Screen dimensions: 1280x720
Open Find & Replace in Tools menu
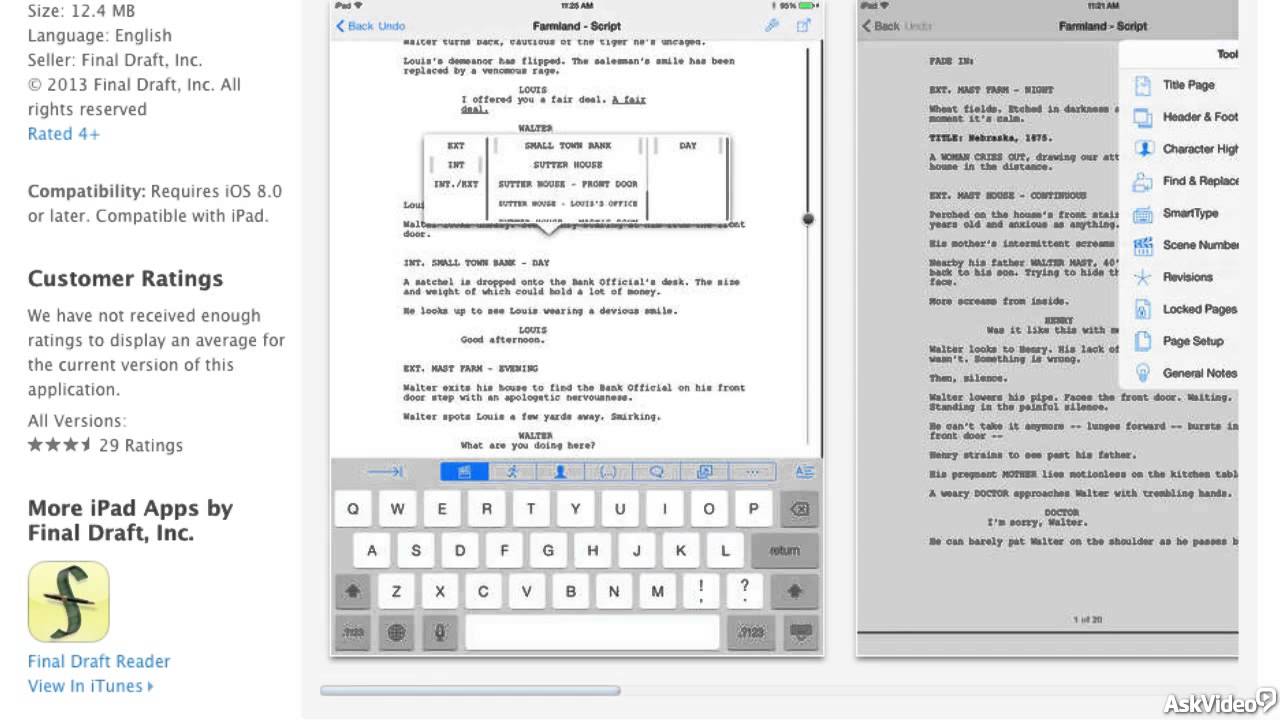coord(1185,181)
